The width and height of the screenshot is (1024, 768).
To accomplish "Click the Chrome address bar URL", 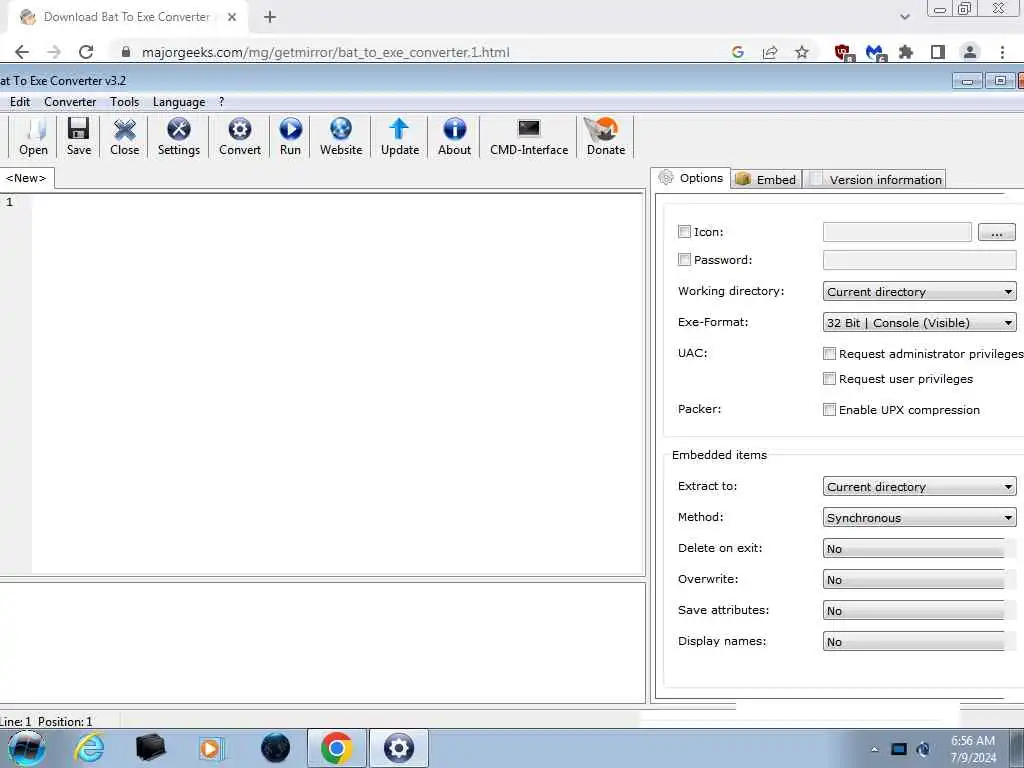I will [325, 52].
